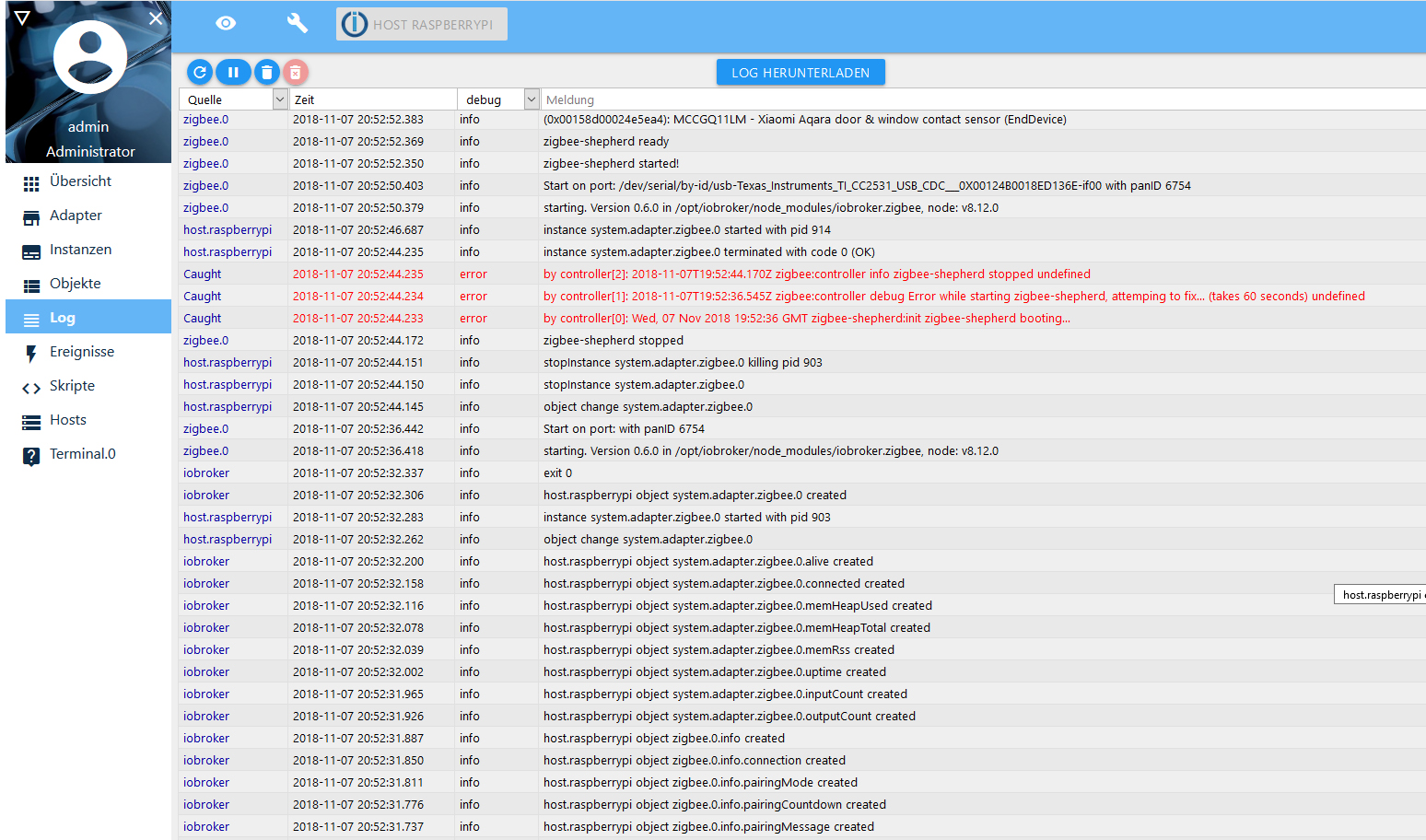
Task: Click the Ereignisse lightning icon
Action: tap(31, 354)
